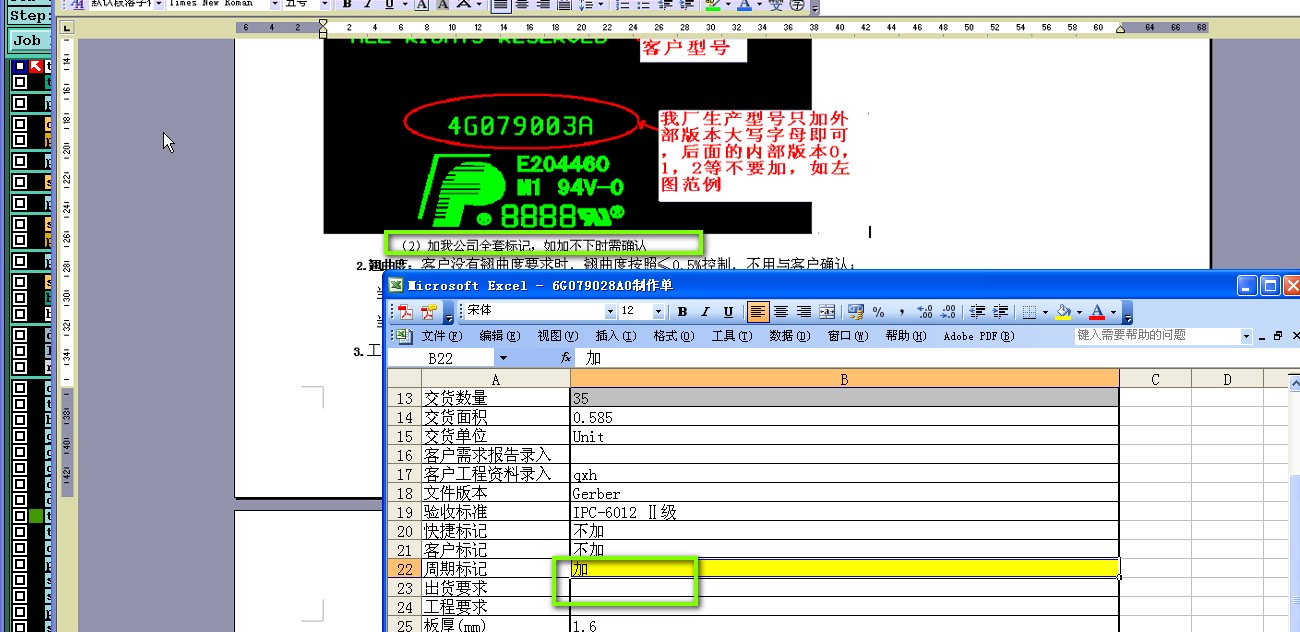The height and width of the screenshot is (632, 1300).
Task: Open the Name Box dropdown next to B22
Action: pyautogui.click(x=503, y=358)
